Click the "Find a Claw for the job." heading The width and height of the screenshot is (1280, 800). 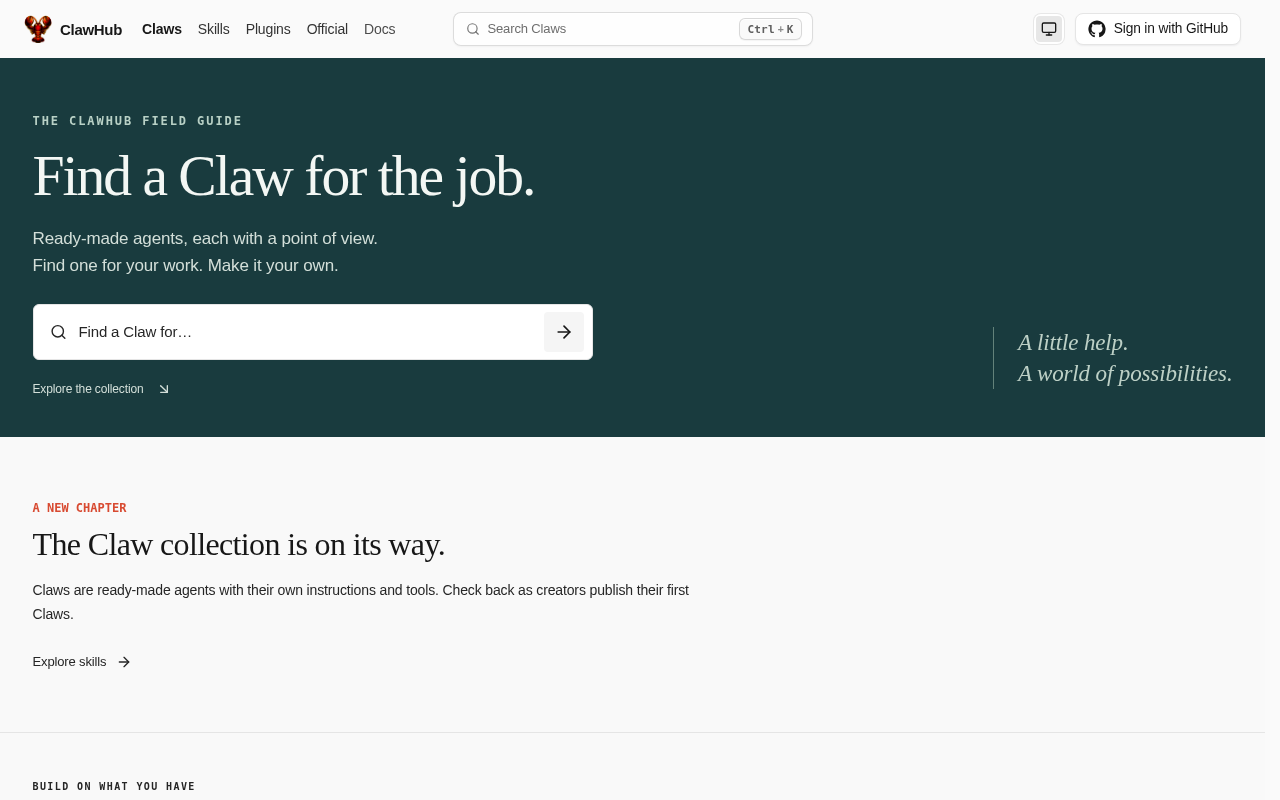[284, 176]
